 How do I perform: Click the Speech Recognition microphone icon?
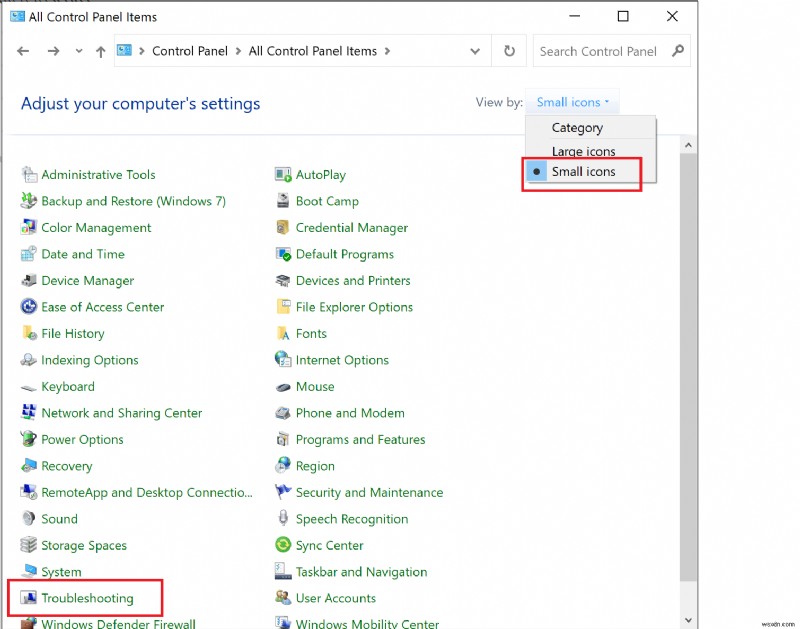283,518
